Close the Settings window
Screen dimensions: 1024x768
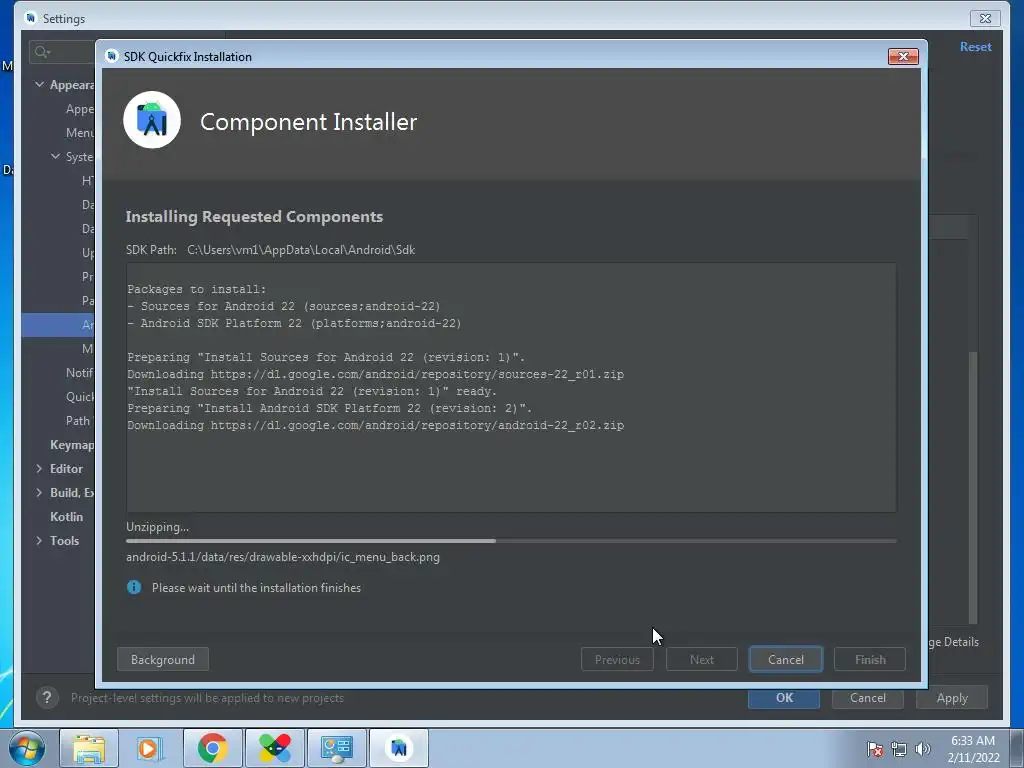click(985, 18)
